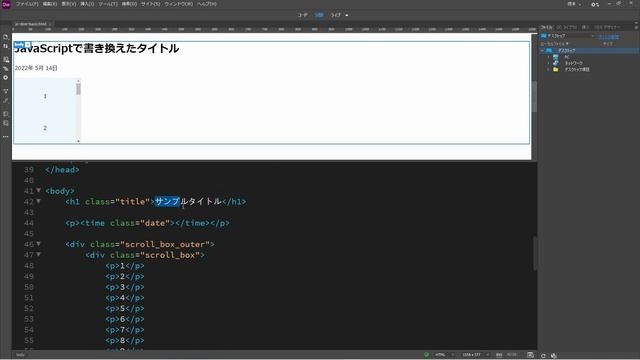Click the network icon in the file tree

[556, 63]
